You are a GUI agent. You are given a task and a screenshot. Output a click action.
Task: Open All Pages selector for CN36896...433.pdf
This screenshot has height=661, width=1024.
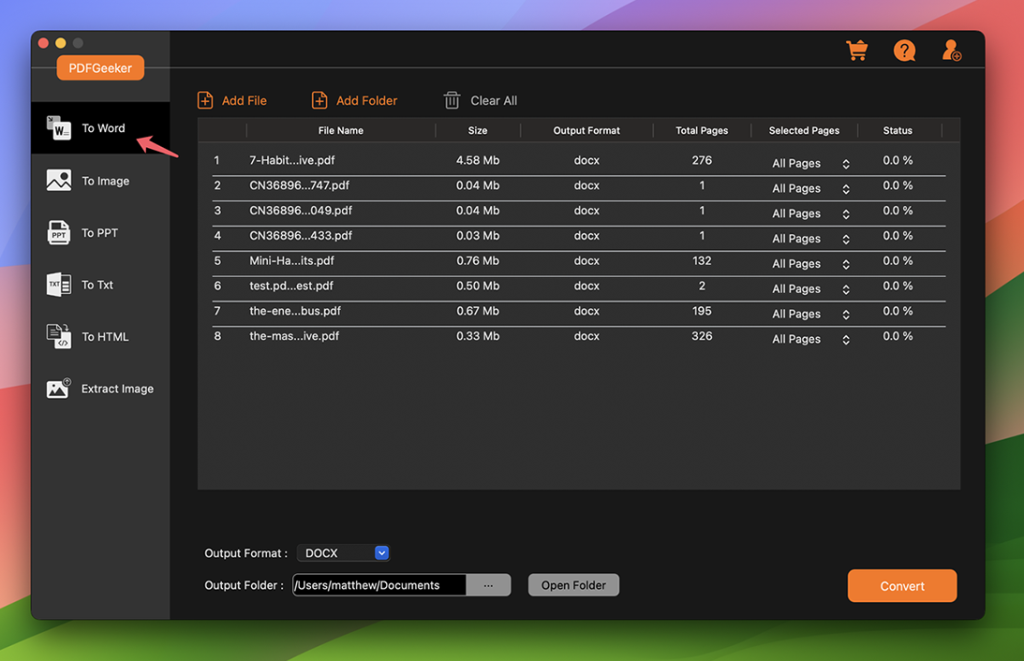pyautogui.click(x=810, y=238)
